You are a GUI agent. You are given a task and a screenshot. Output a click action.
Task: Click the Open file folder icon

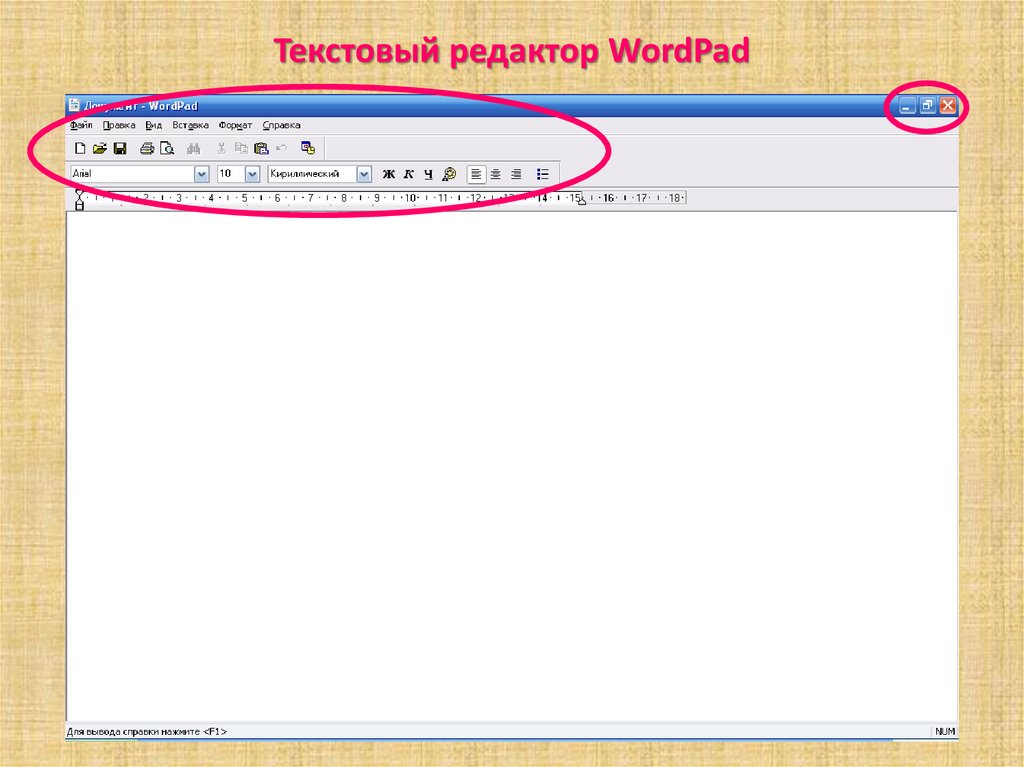(99, 149)
